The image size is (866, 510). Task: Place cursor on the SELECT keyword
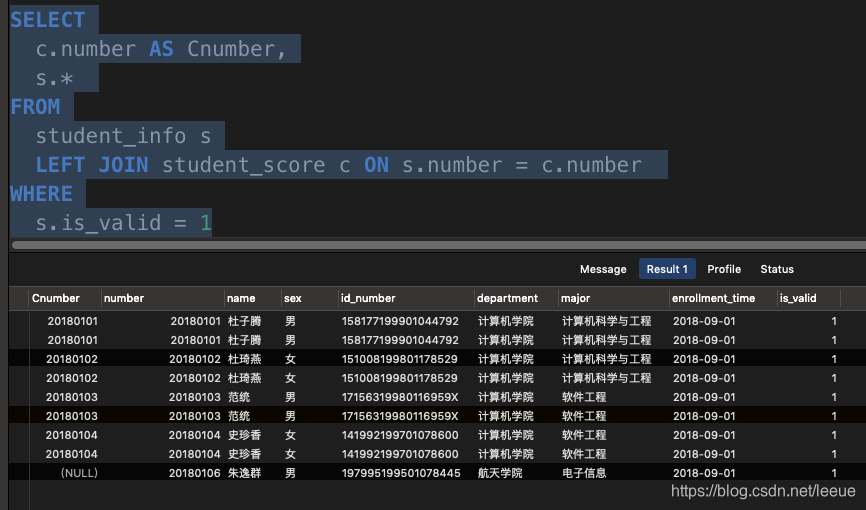point(47,20)
